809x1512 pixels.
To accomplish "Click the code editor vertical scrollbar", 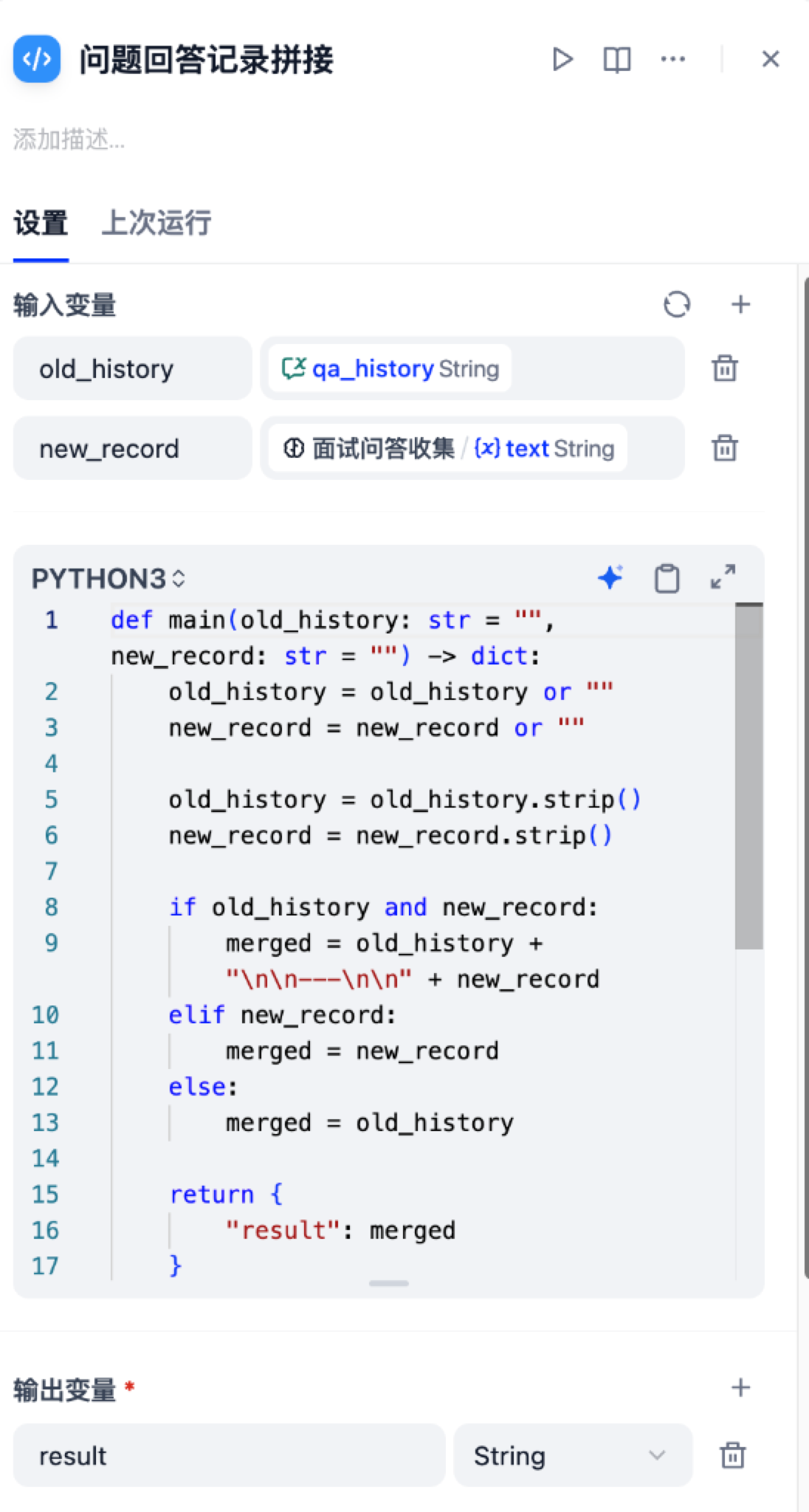I will point(749,776).
